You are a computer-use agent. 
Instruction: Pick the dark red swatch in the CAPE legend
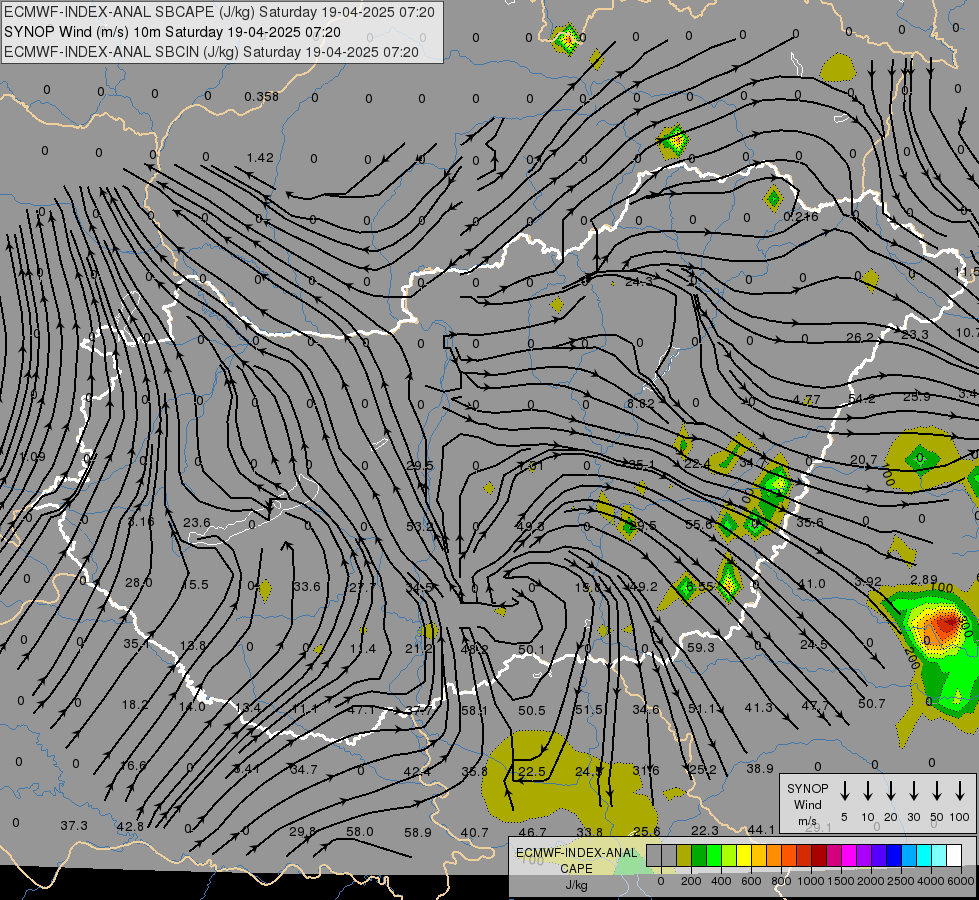coord(819,855)
